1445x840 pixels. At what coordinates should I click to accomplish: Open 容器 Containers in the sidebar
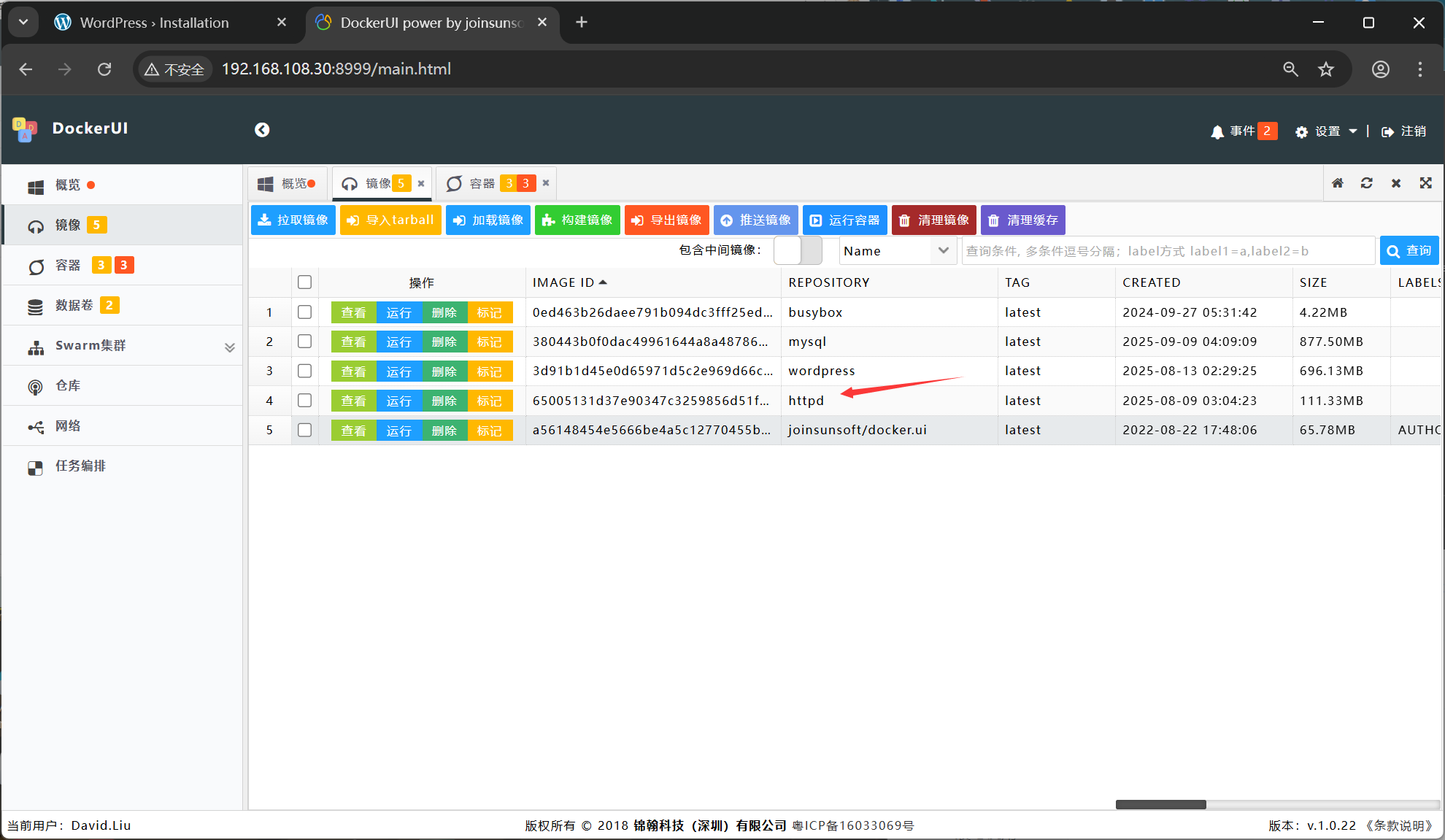(123, 265)
